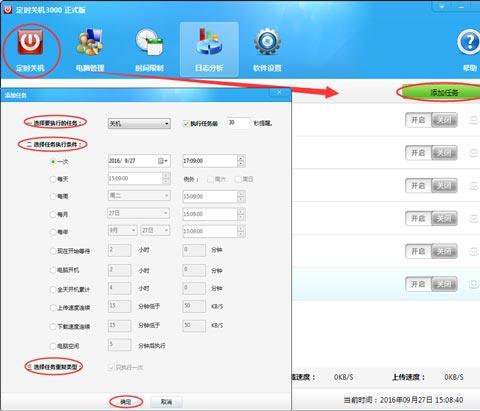This screenshot has width=480, height=411.
Task: Select the 每月 radio option
Action: click(x=53, y=214)
